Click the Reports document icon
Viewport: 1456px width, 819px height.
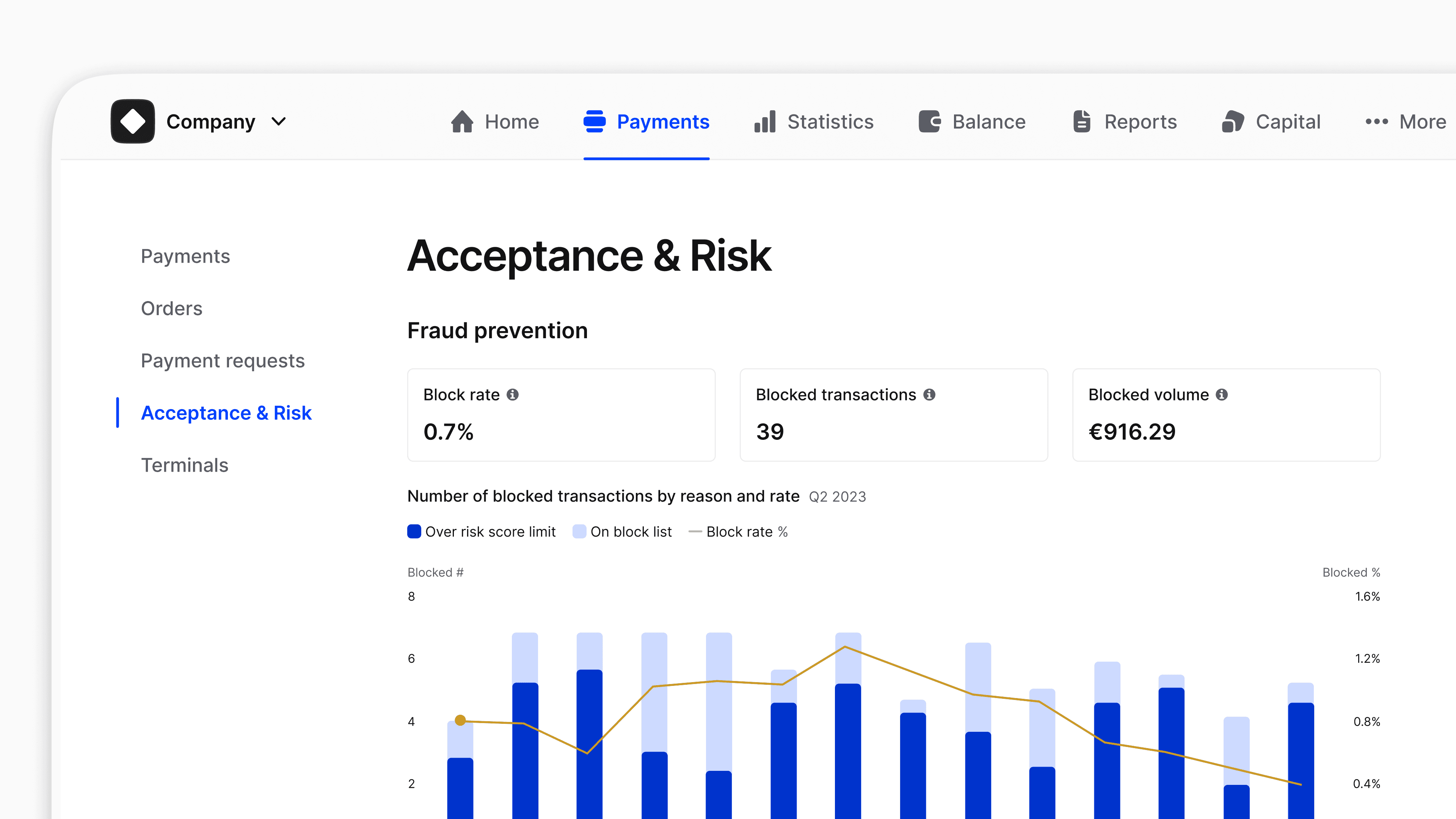[1082, 121]
